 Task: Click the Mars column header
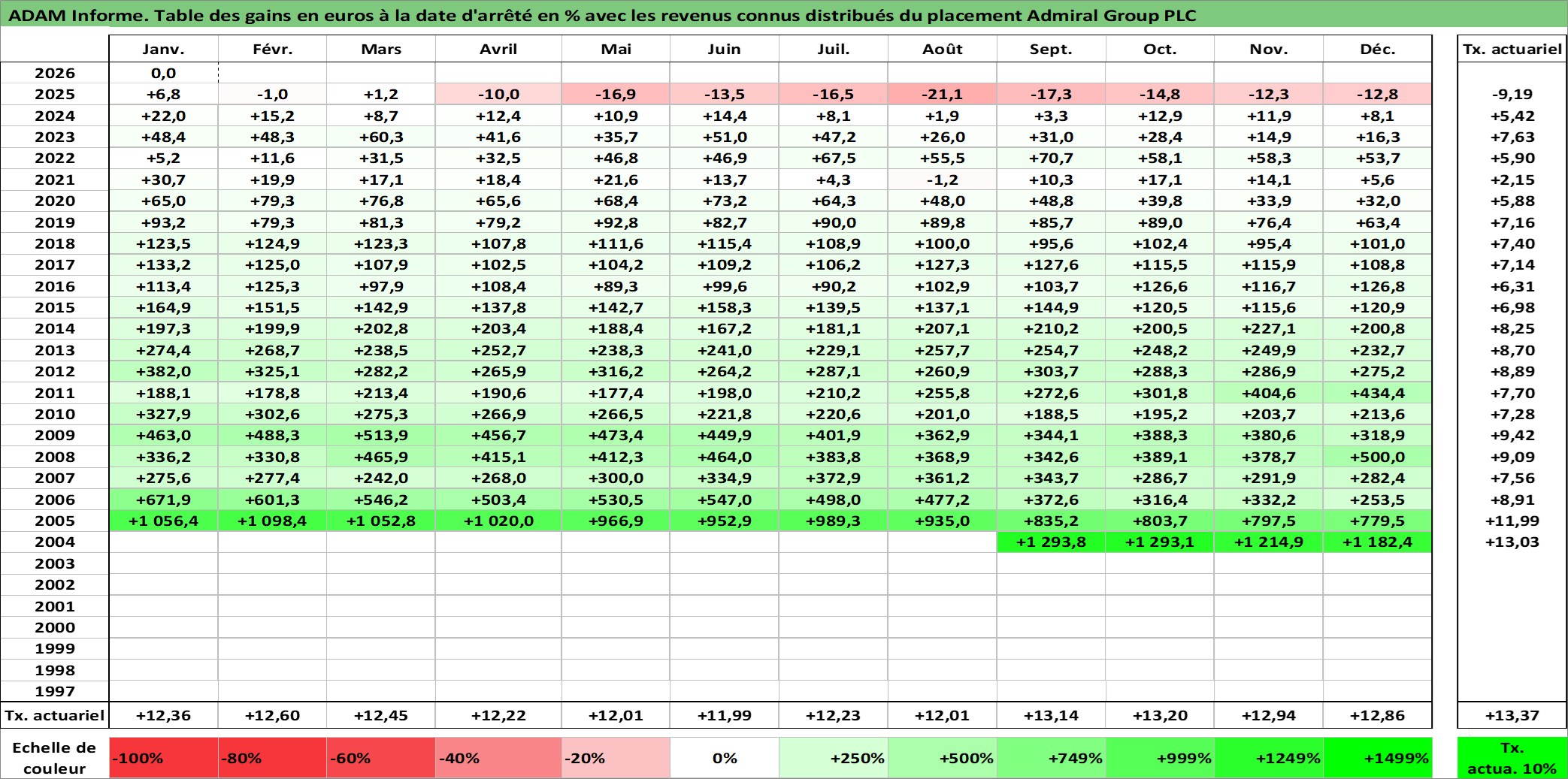click(x=381, y=49)
